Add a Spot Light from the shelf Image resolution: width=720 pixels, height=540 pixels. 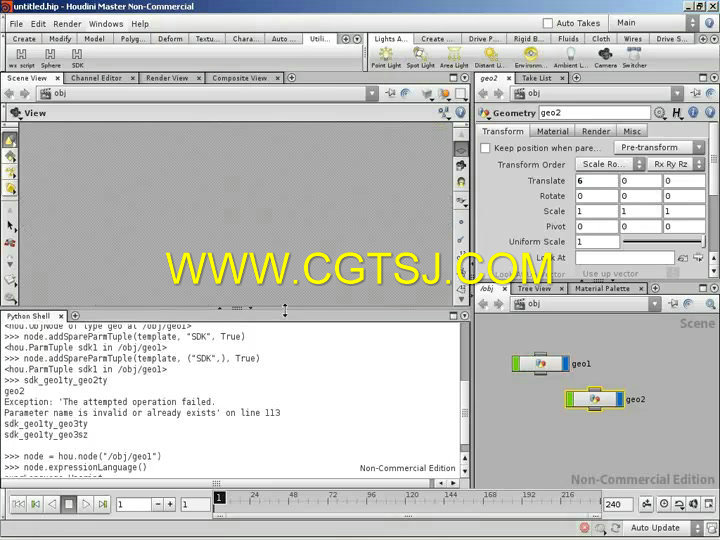(x=420, y=58)
